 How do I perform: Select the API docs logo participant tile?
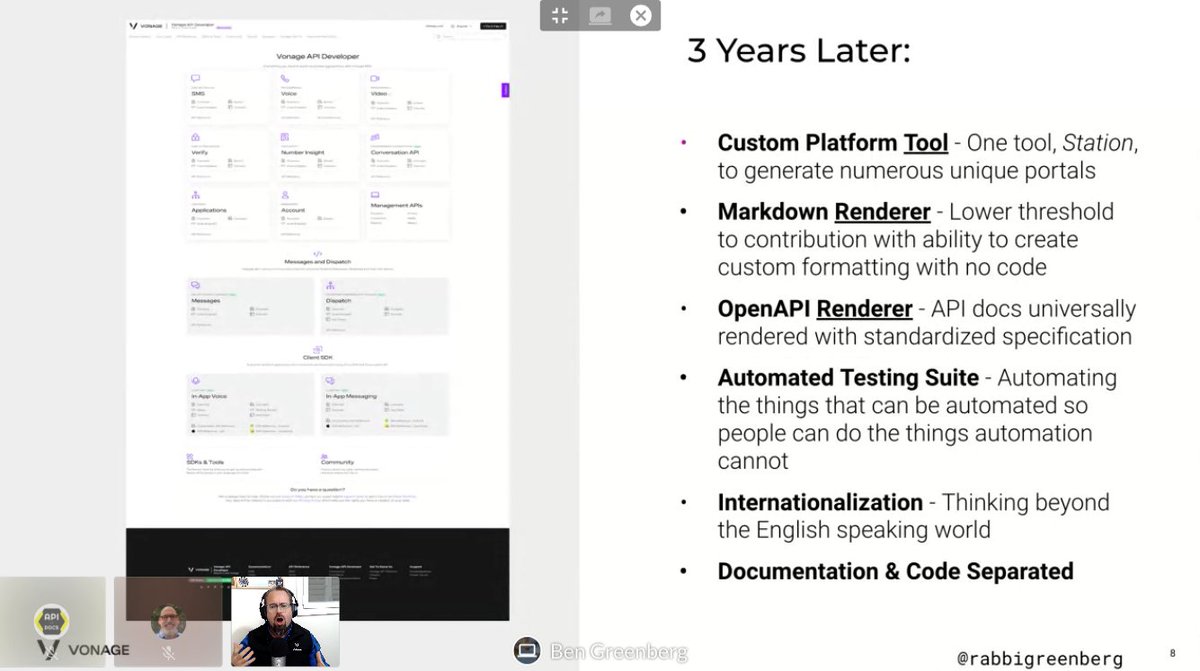(x=52, y=623)
